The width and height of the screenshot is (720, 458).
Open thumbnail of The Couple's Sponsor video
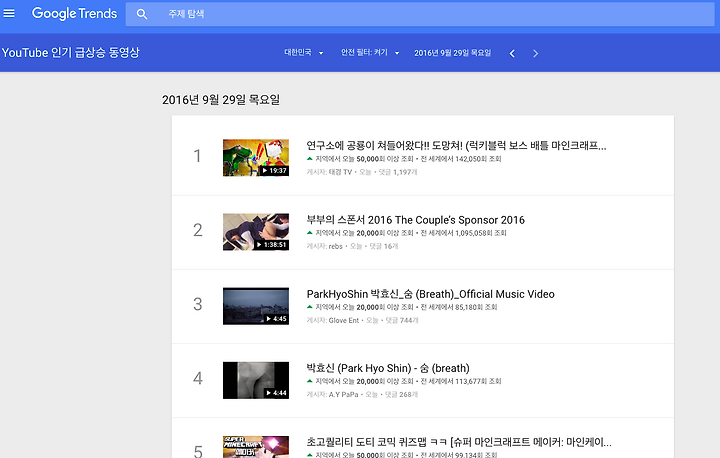click(256, 232)
